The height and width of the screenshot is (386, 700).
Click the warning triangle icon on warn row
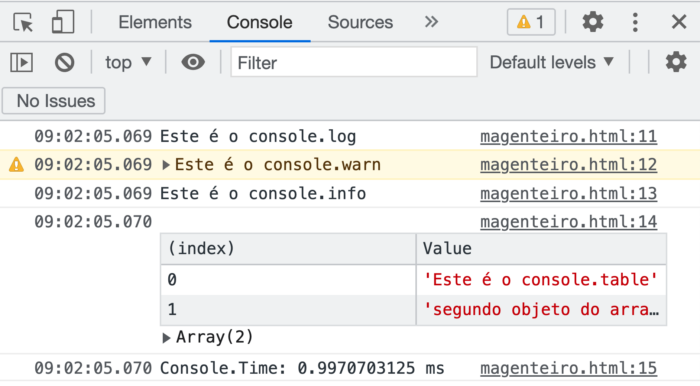tap(16, 165)
